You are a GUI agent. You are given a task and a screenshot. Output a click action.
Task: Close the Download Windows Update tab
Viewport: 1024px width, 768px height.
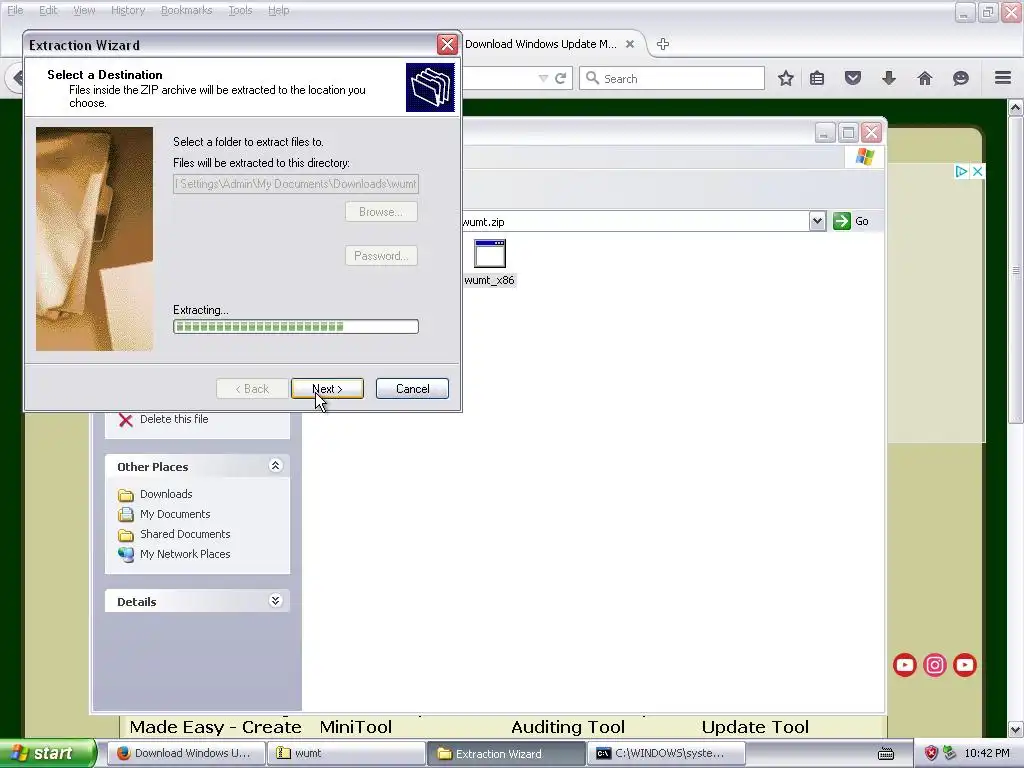(x=630, y=44)
